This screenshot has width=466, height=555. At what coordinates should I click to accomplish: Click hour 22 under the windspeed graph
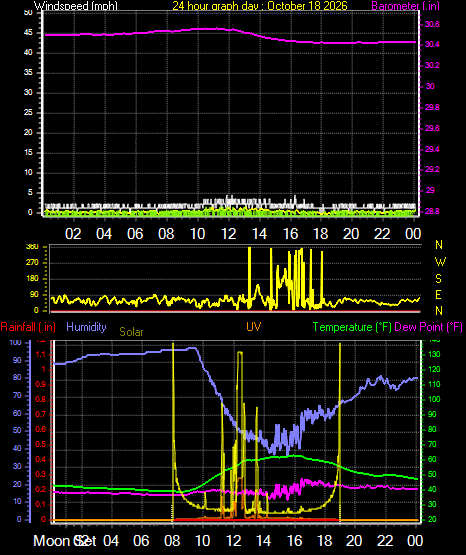tap(382, 234)
